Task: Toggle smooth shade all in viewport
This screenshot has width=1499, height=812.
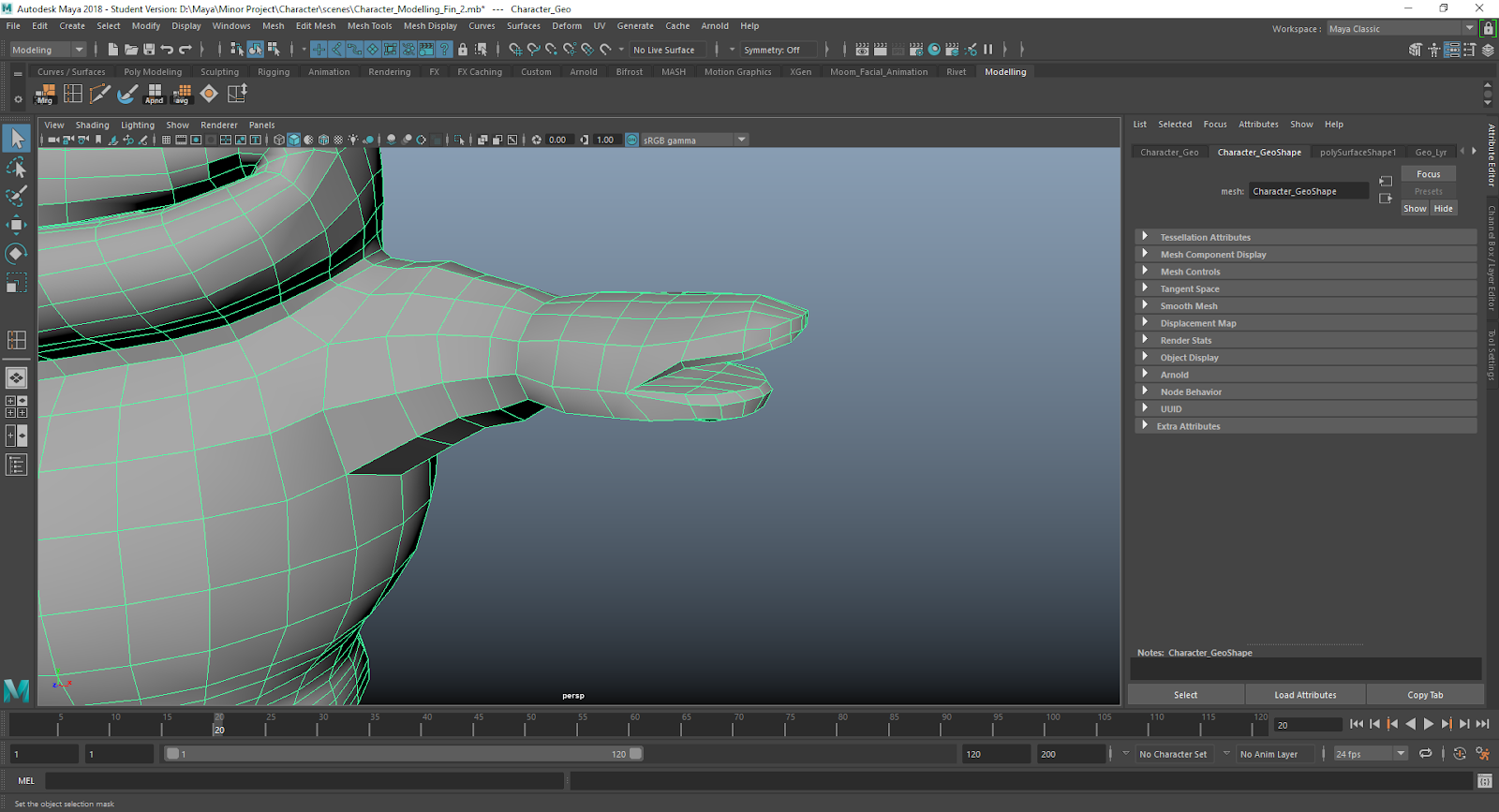Action: 293,140
